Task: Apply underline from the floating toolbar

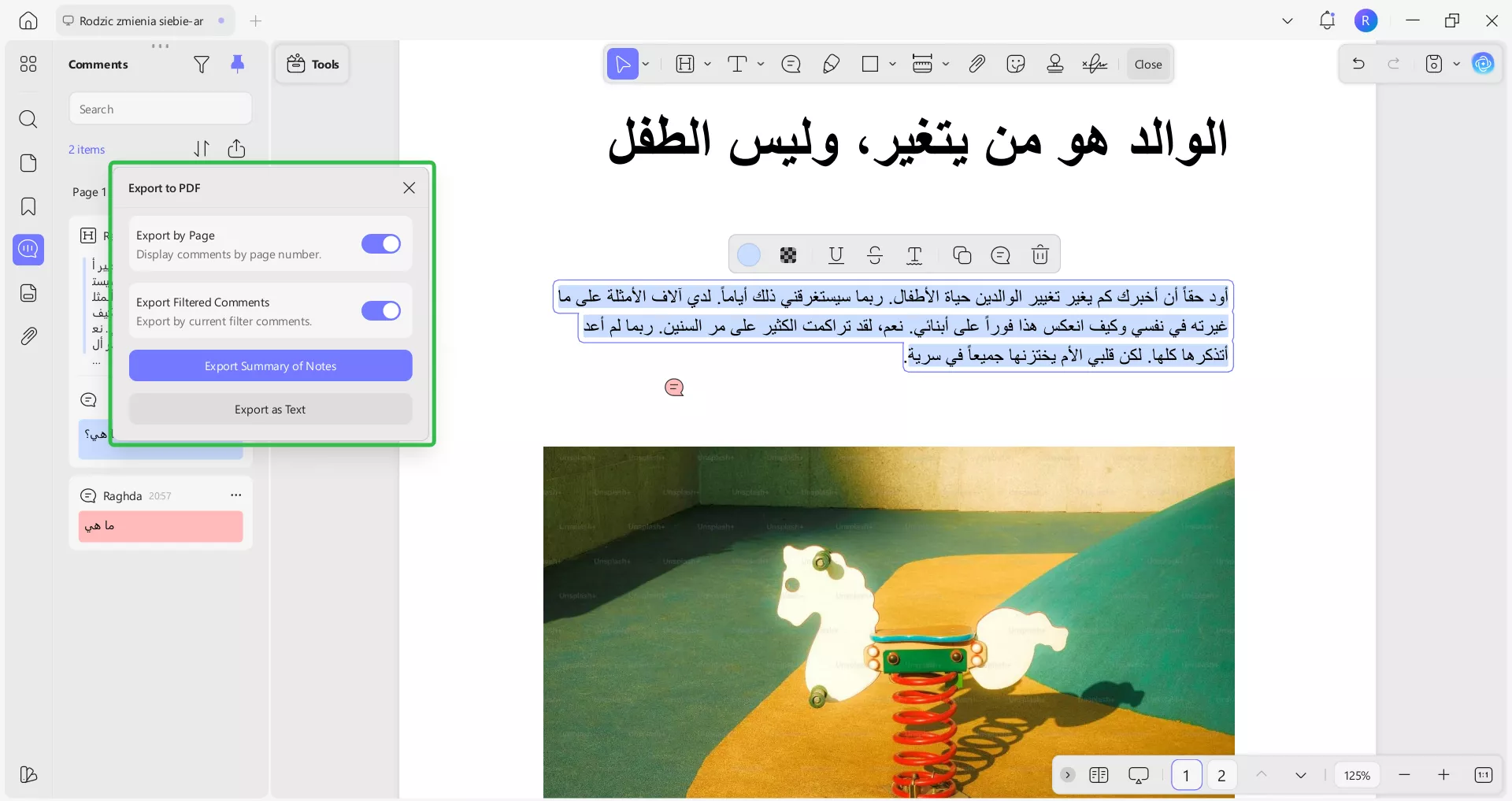Action: click(x=836, y=254)
